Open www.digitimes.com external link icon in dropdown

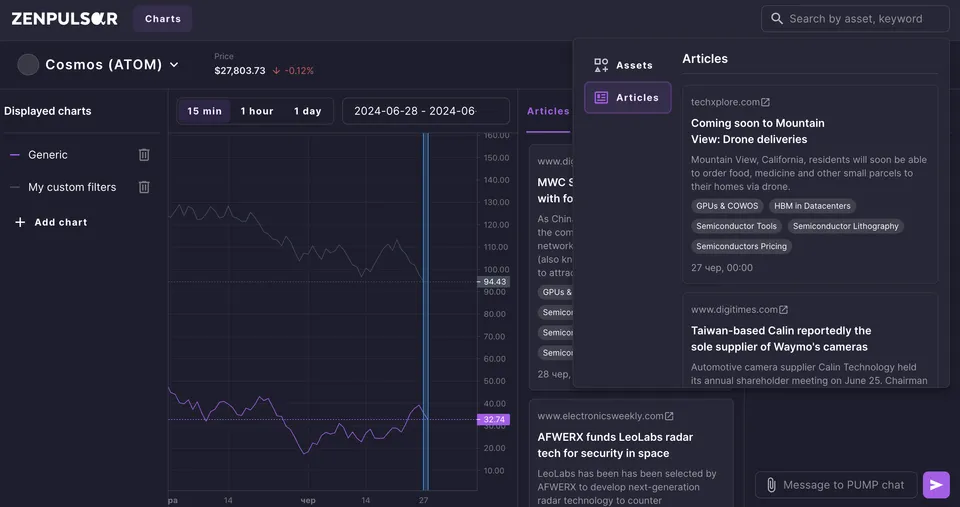pos(784,310)
